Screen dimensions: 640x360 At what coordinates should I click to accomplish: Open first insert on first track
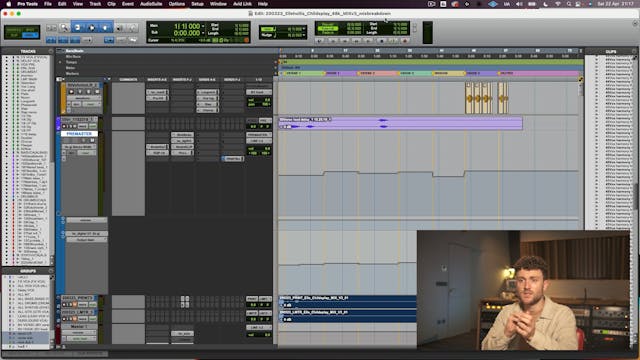coord(157,92)
